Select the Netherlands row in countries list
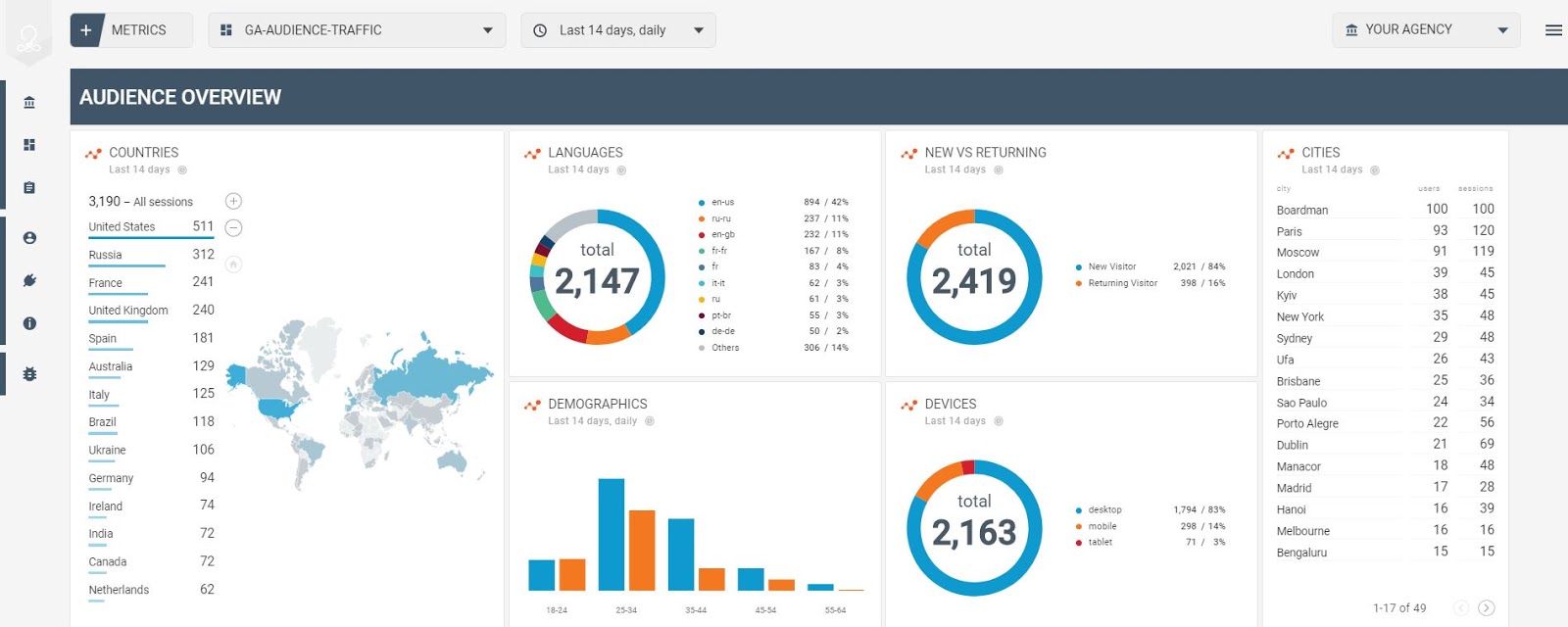Image resolution: width=1568 pixels, height=627 pixels. point(152,591)
